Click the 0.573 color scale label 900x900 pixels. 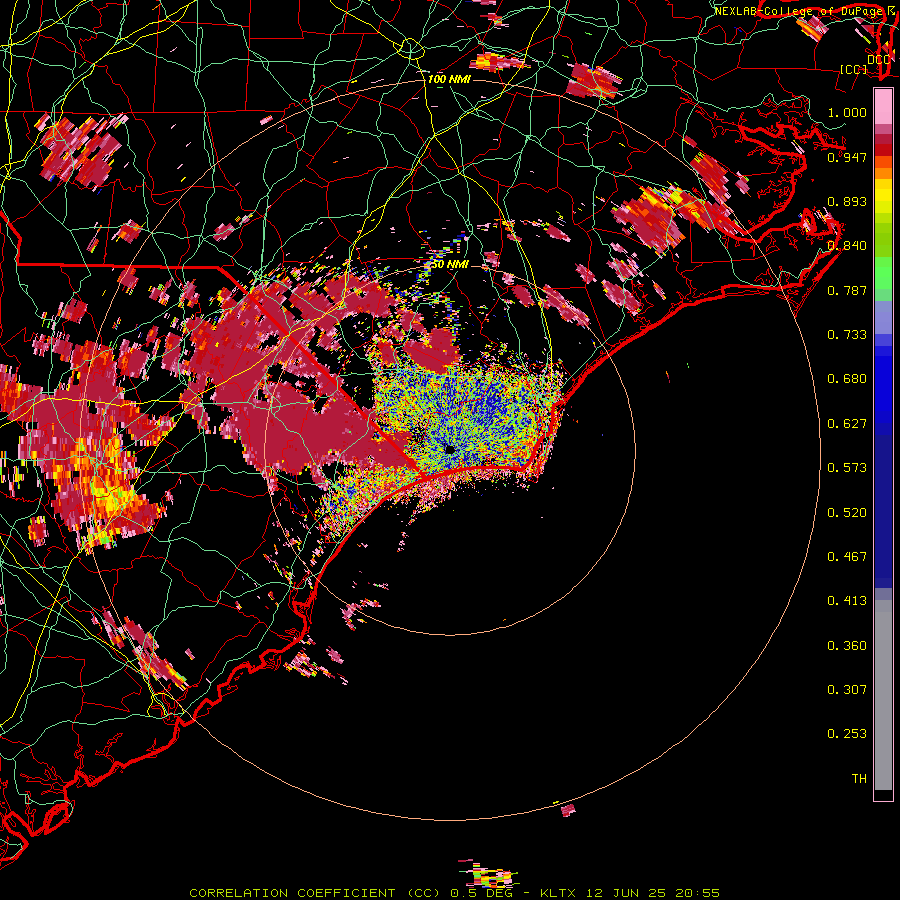[847, 468]
